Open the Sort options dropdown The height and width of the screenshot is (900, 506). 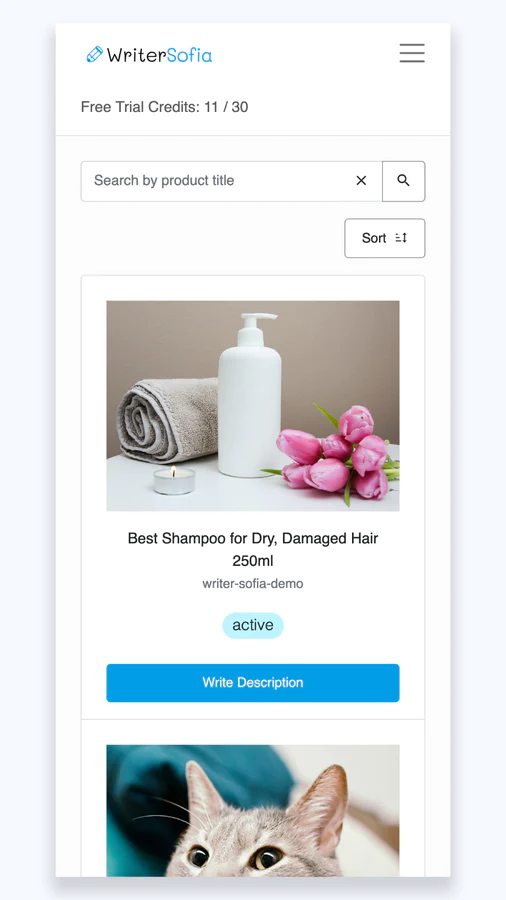384,238
